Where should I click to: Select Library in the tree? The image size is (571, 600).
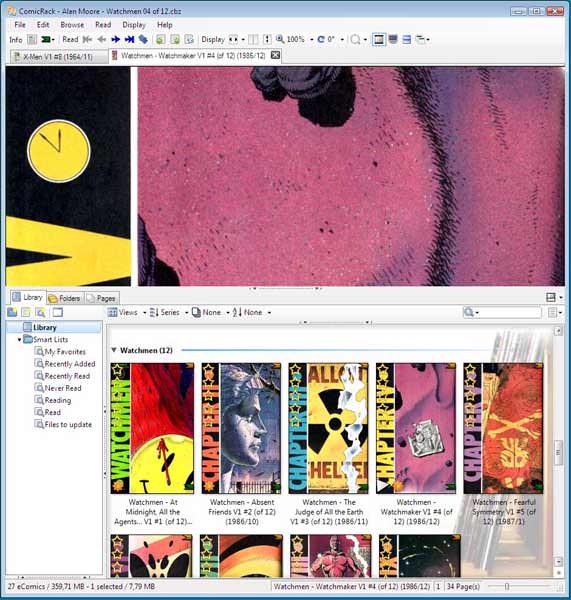pos(54,327)
